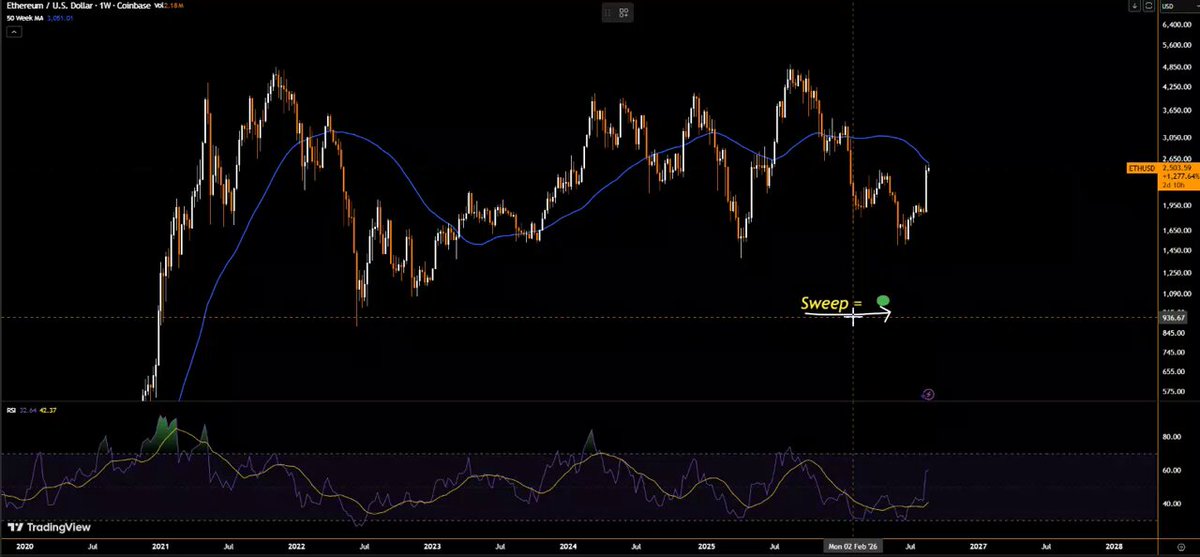Click the 2022 label on the time axis
Image resolution: width=1200 pixels, height=557 pixels.
296,547
